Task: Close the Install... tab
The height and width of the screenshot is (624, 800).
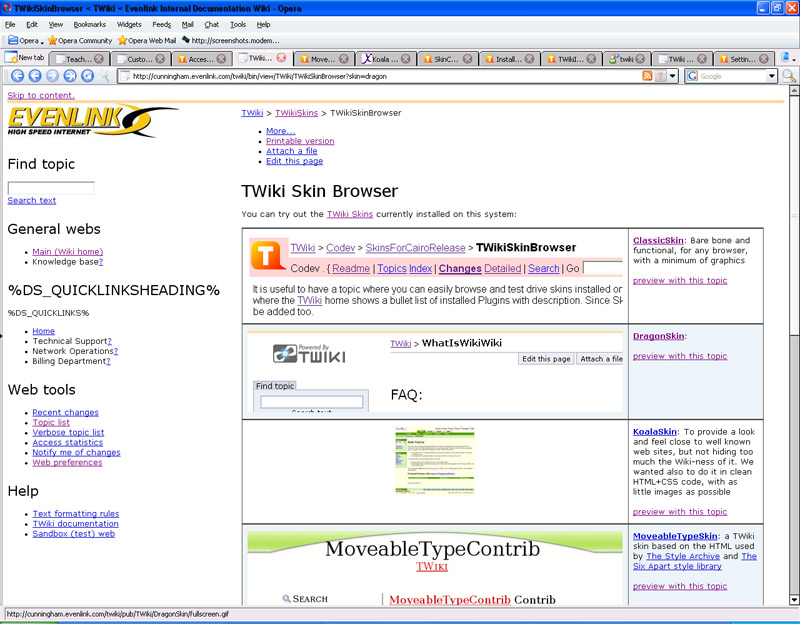Action: click(529, 59)
